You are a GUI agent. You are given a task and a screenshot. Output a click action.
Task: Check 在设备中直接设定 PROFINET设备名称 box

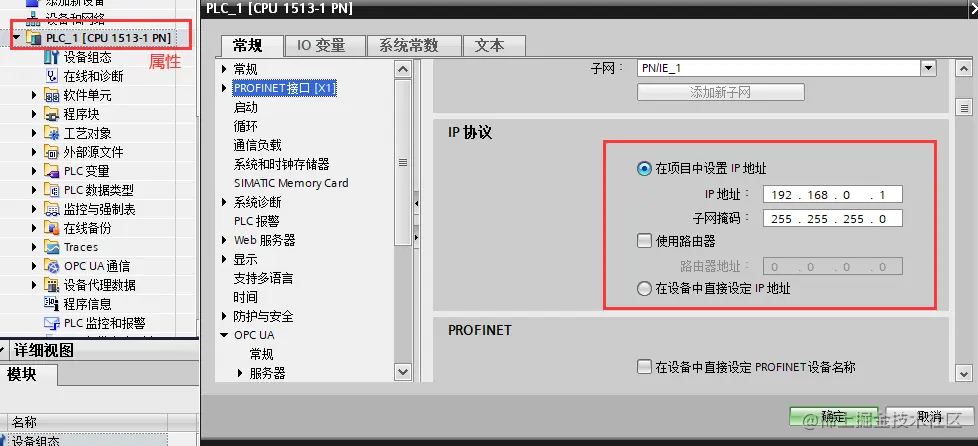(x=644, y=367)
